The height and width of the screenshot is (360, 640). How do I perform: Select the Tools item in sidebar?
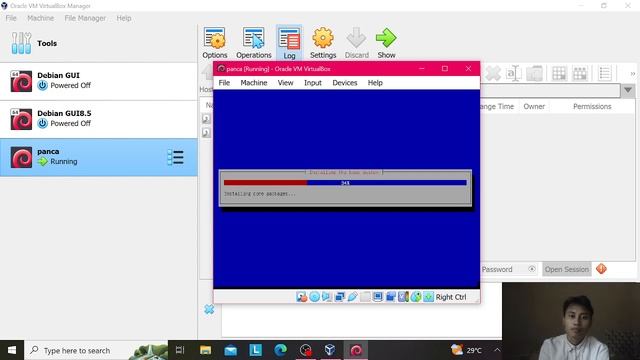pyautogui.click(x=98, y=43)
